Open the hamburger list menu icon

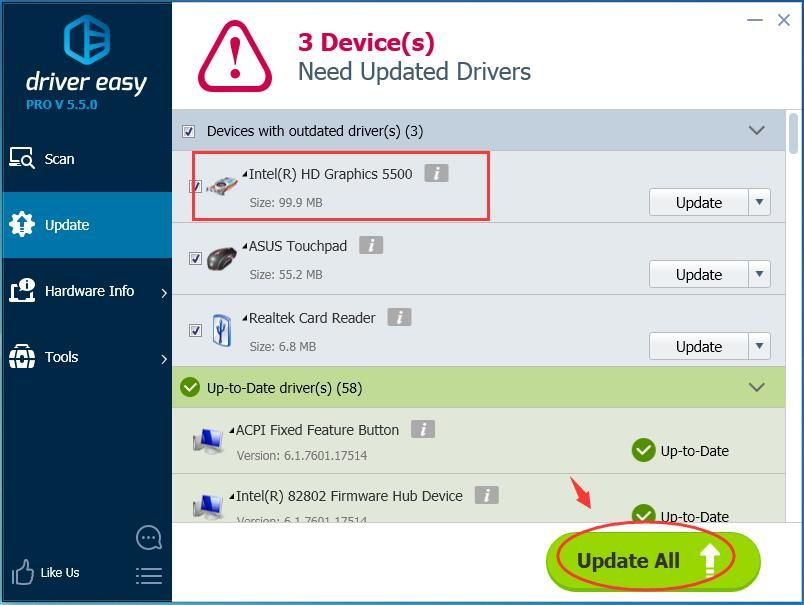coord(148,575)
